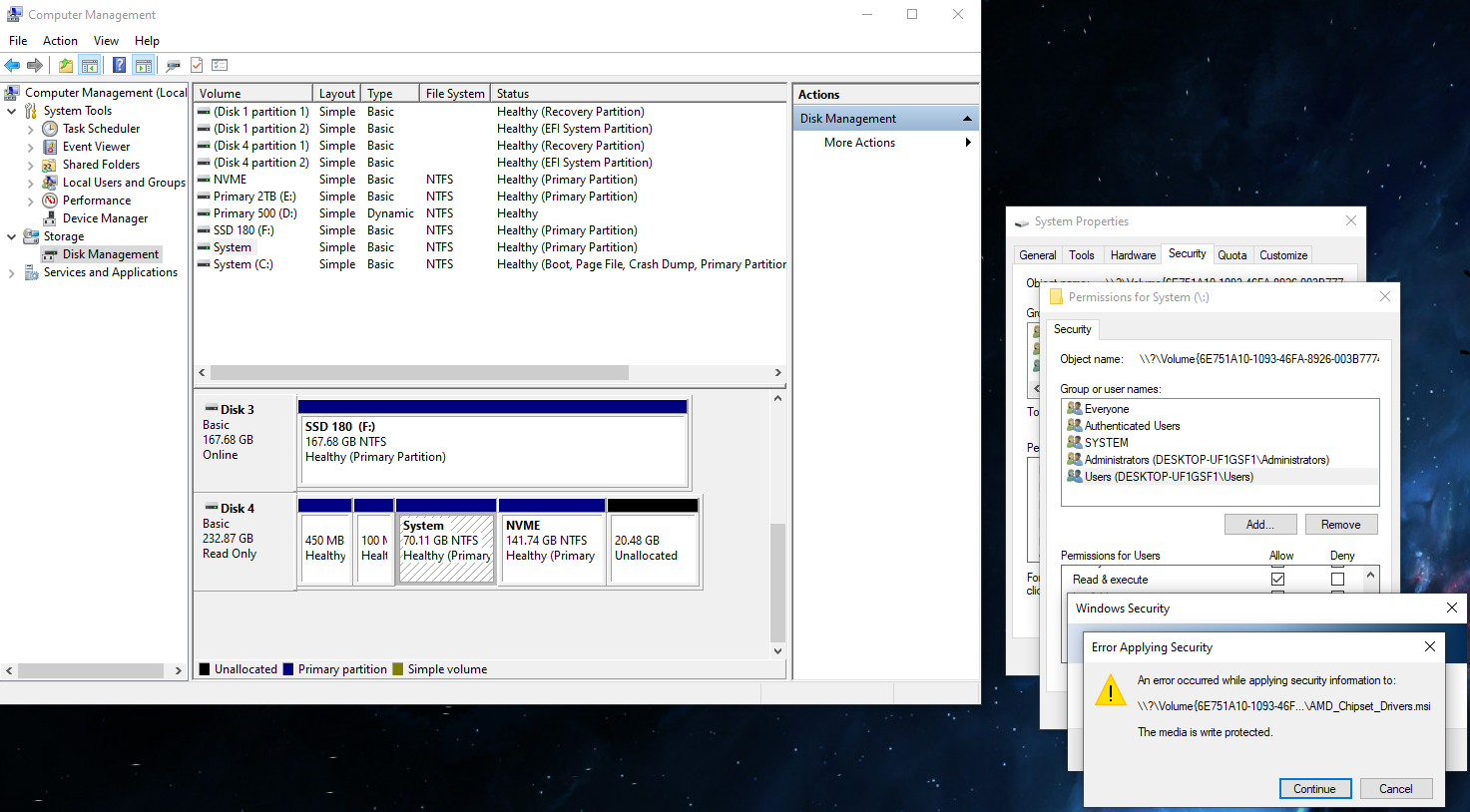Image resolution: width=1470 pixels, height=812 pixels.
Task: Sort volumes by the File System column header
Action: click(455, 94)
